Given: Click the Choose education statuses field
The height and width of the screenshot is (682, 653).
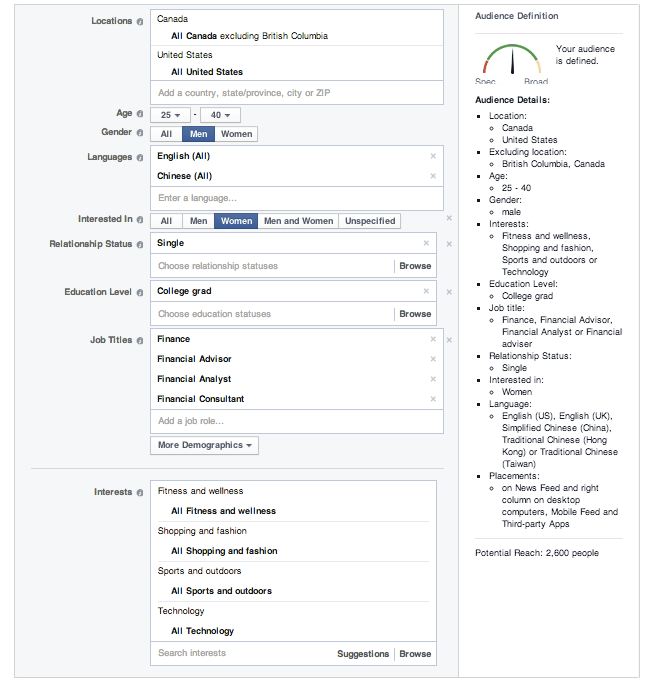Looking at the screenshot, I should click(x=272, y=314).
